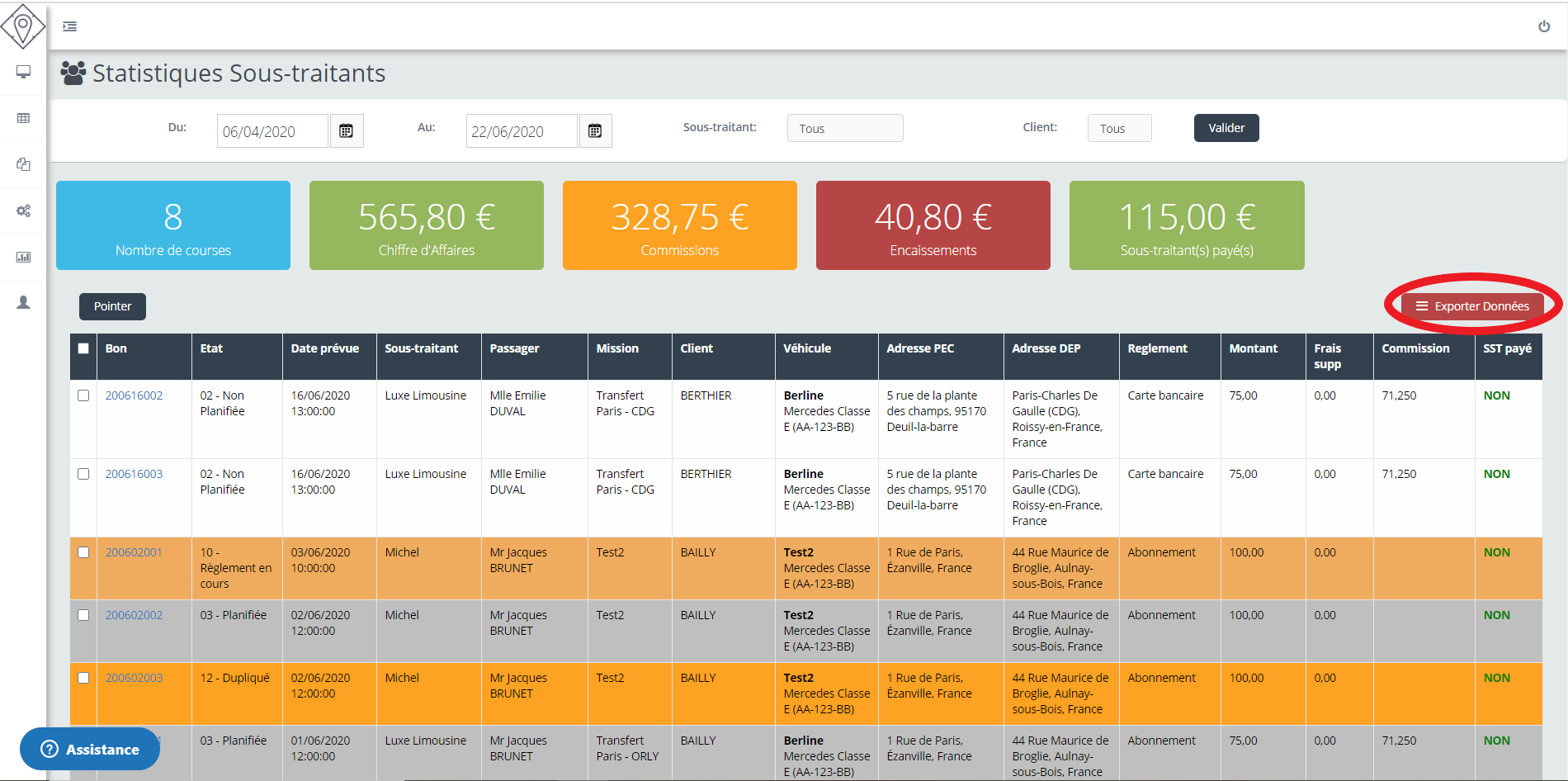The width and height of the screenshot is (1568, 781).
Task: Open the Exporter Données menu
Action: coord(1472,306)
